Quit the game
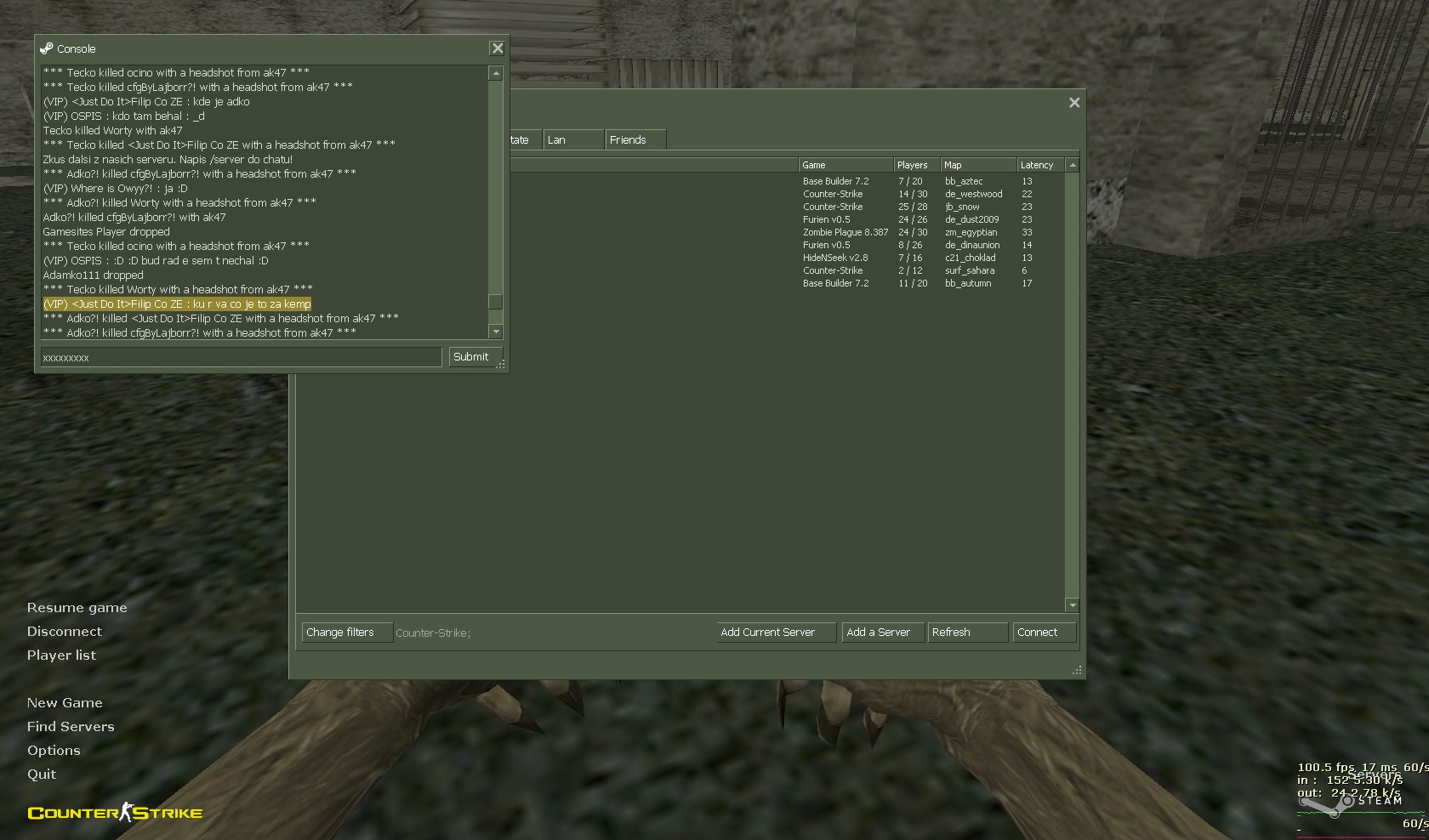 point(42,775)
